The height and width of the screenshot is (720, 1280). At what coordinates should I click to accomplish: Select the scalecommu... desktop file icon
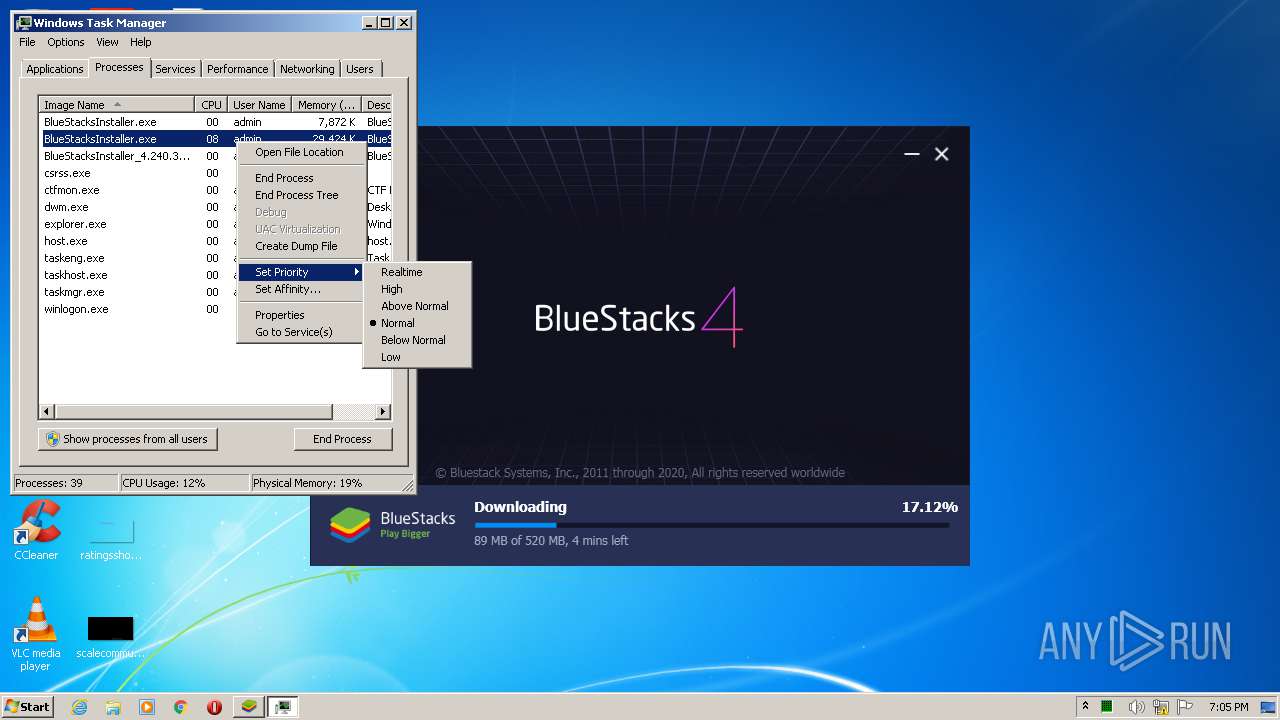pos(110,637)
